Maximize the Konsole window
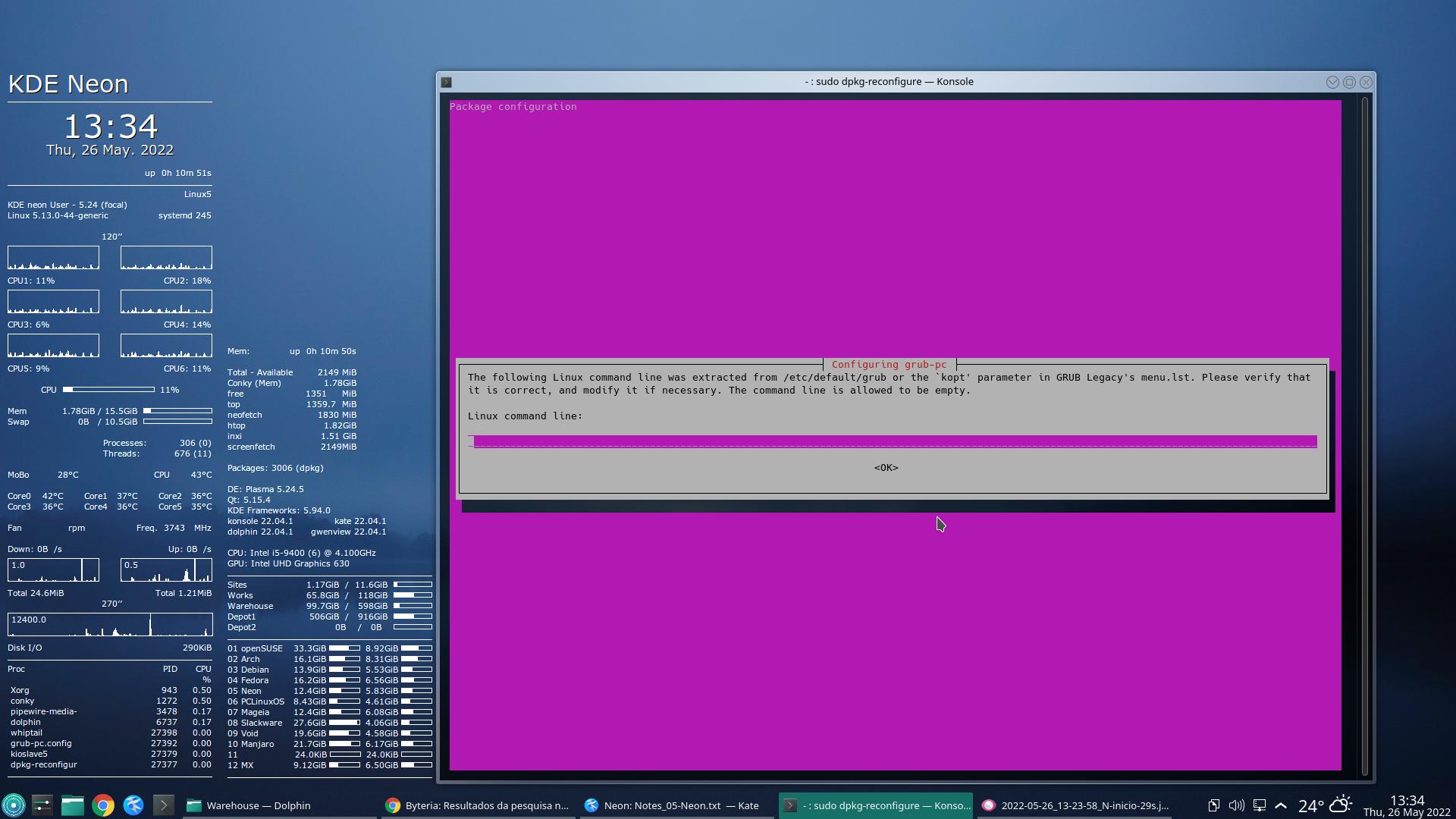 (1349, 82)
